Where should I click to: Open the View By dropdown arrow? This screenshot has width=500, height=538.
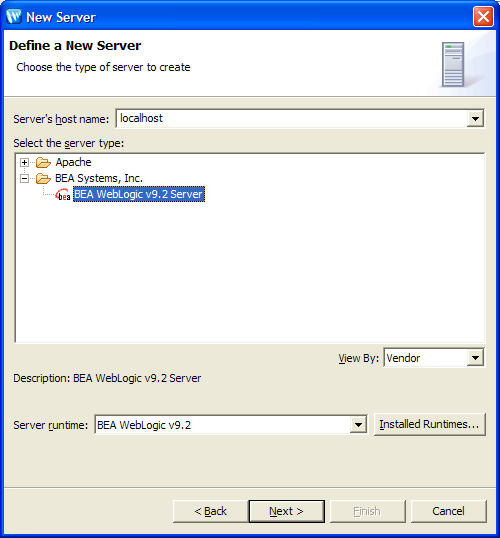(475, 358)
